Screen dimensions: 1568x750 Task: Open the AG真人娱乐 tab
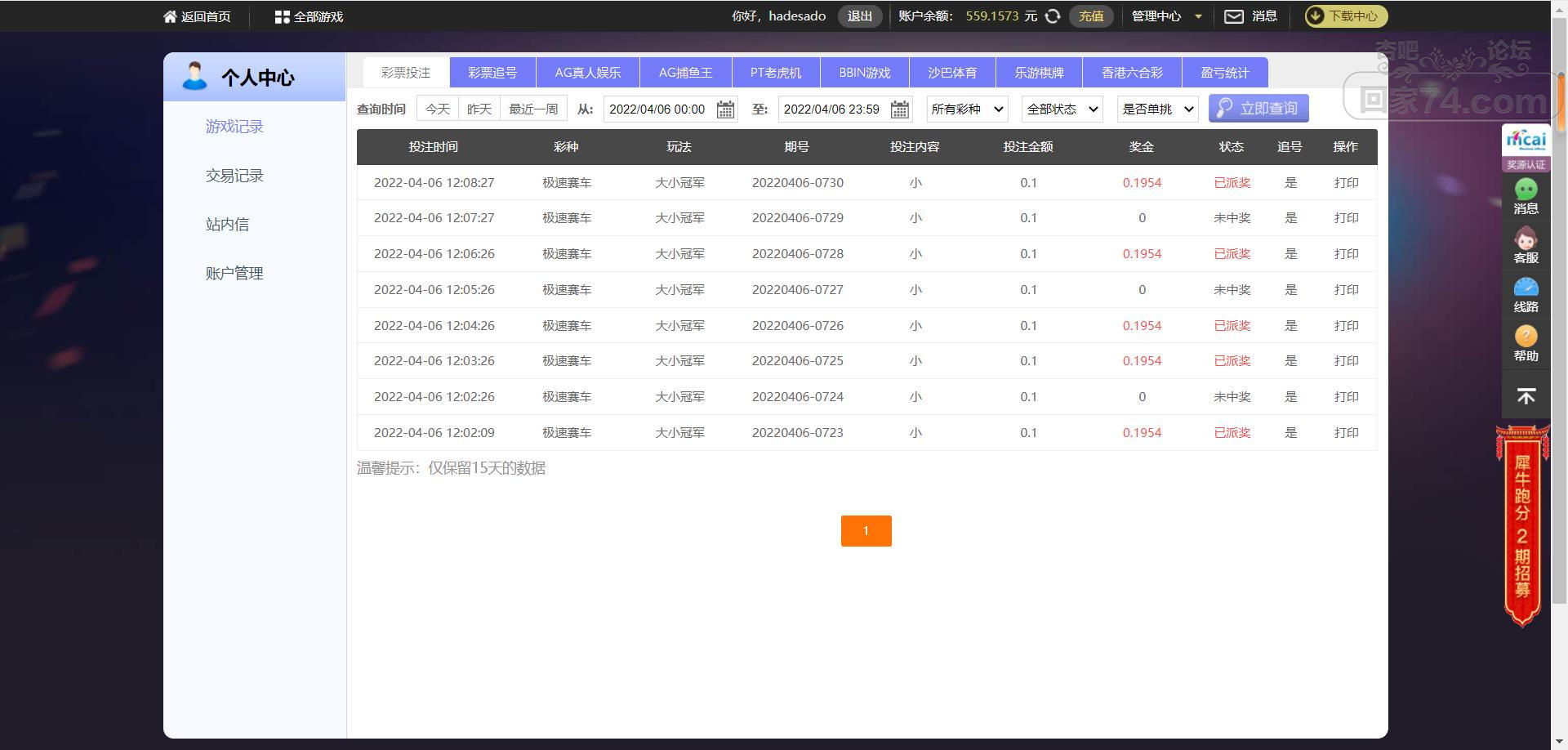click(588, 73)
